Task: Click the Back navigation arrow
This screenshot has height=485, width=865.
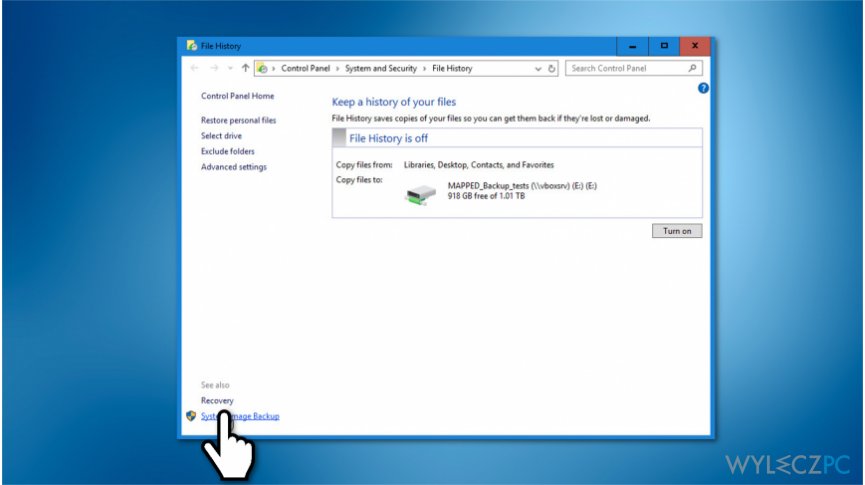Action: (x=194, y=68)
